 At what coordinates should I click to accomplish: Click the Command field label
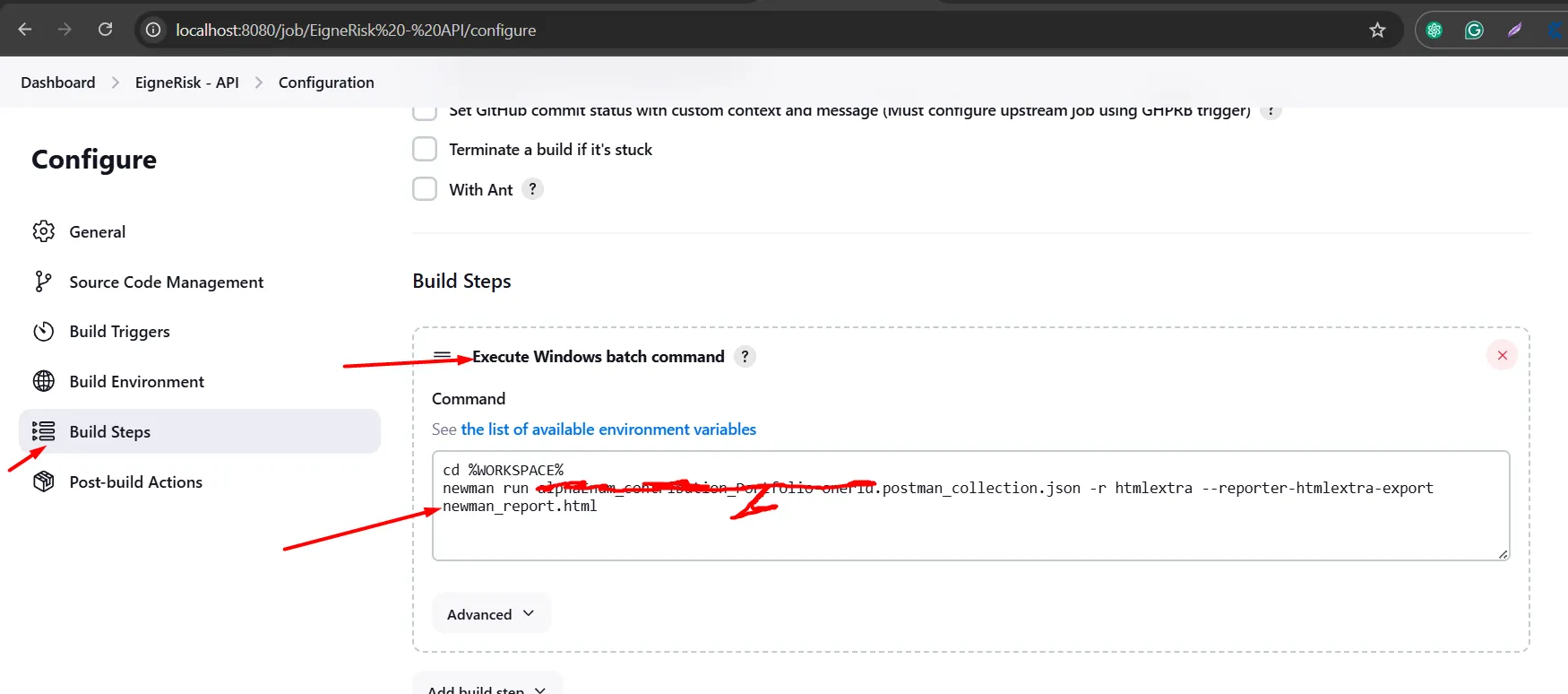click(x=469, y=399)
